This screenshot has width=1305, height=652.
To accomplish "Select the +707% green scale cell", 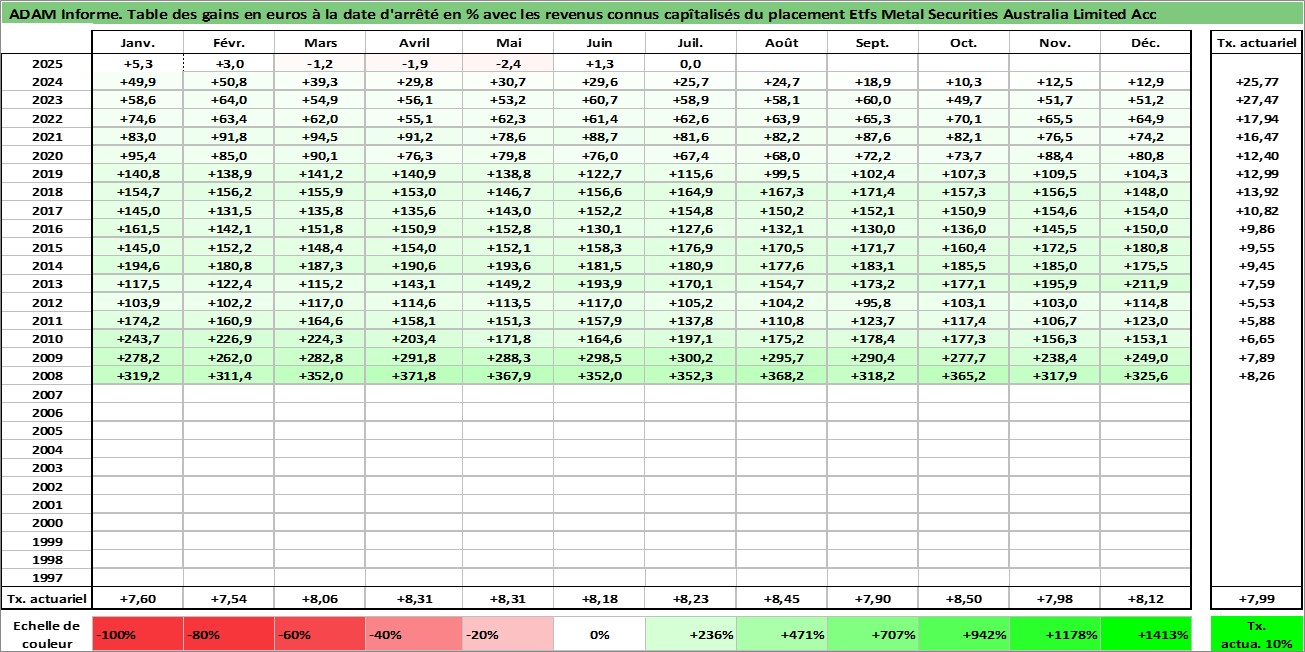I will click(x=873, y=634).
